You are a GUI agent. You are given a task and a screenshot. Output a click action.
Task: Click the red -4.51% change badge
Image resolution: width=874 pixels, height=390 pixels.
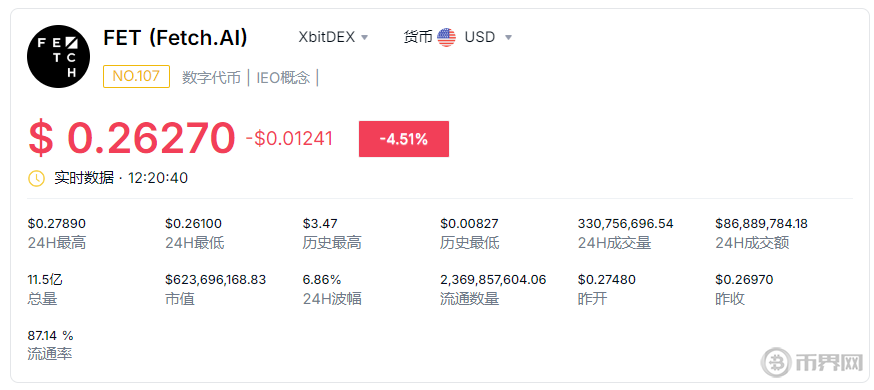coord(404,139)
